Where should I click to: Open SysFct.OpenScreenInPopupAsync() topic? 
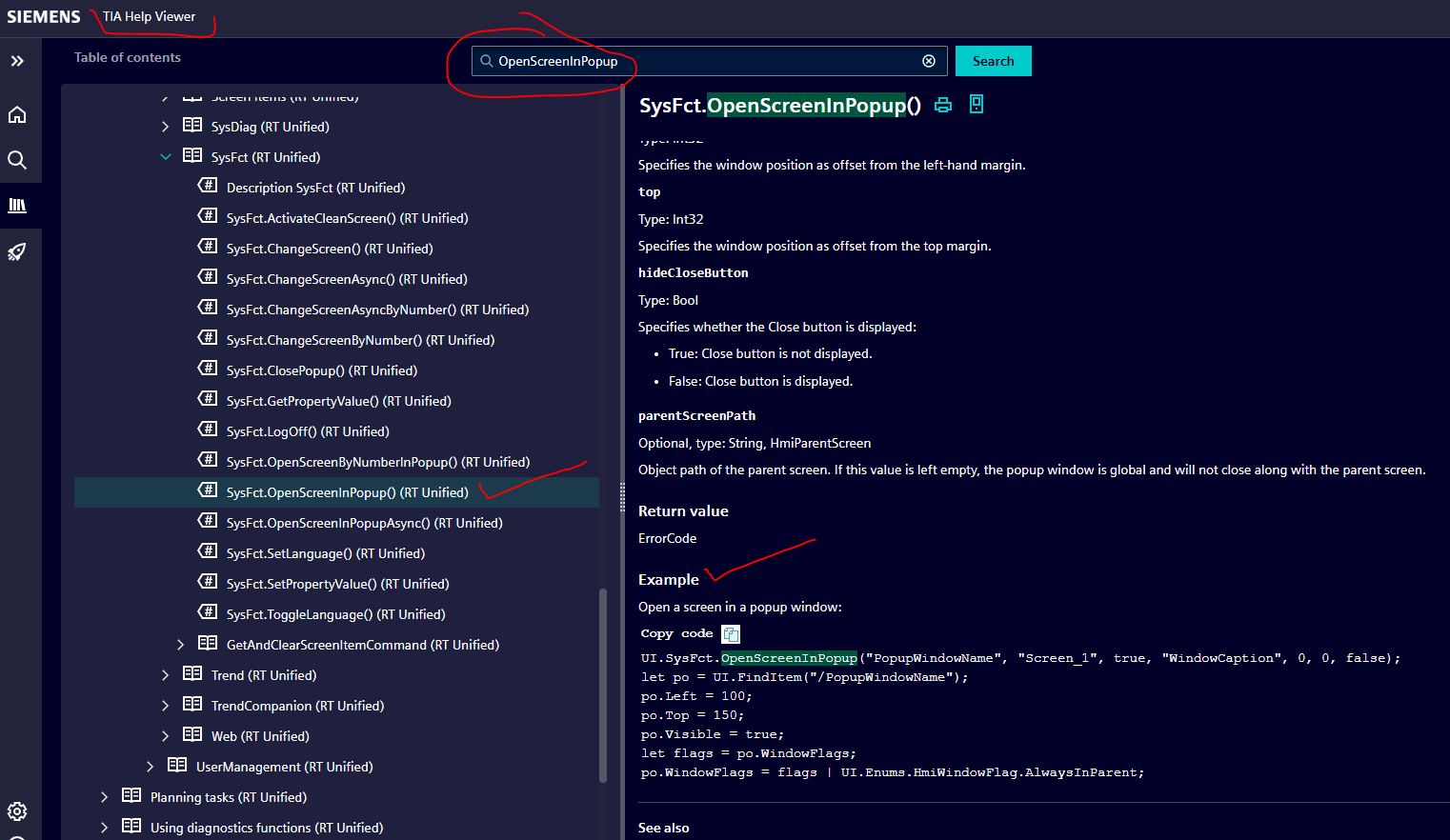[365, 523]
